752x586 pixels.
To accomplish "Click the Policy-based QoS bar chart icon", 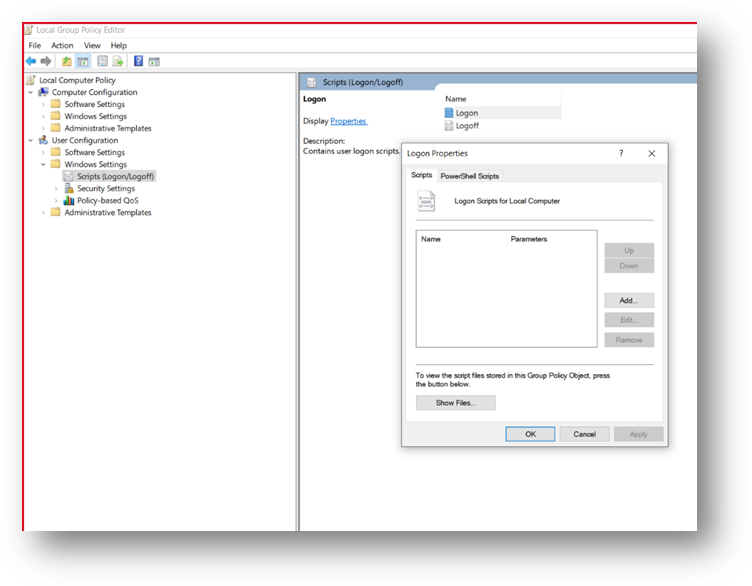I will 69,200.
